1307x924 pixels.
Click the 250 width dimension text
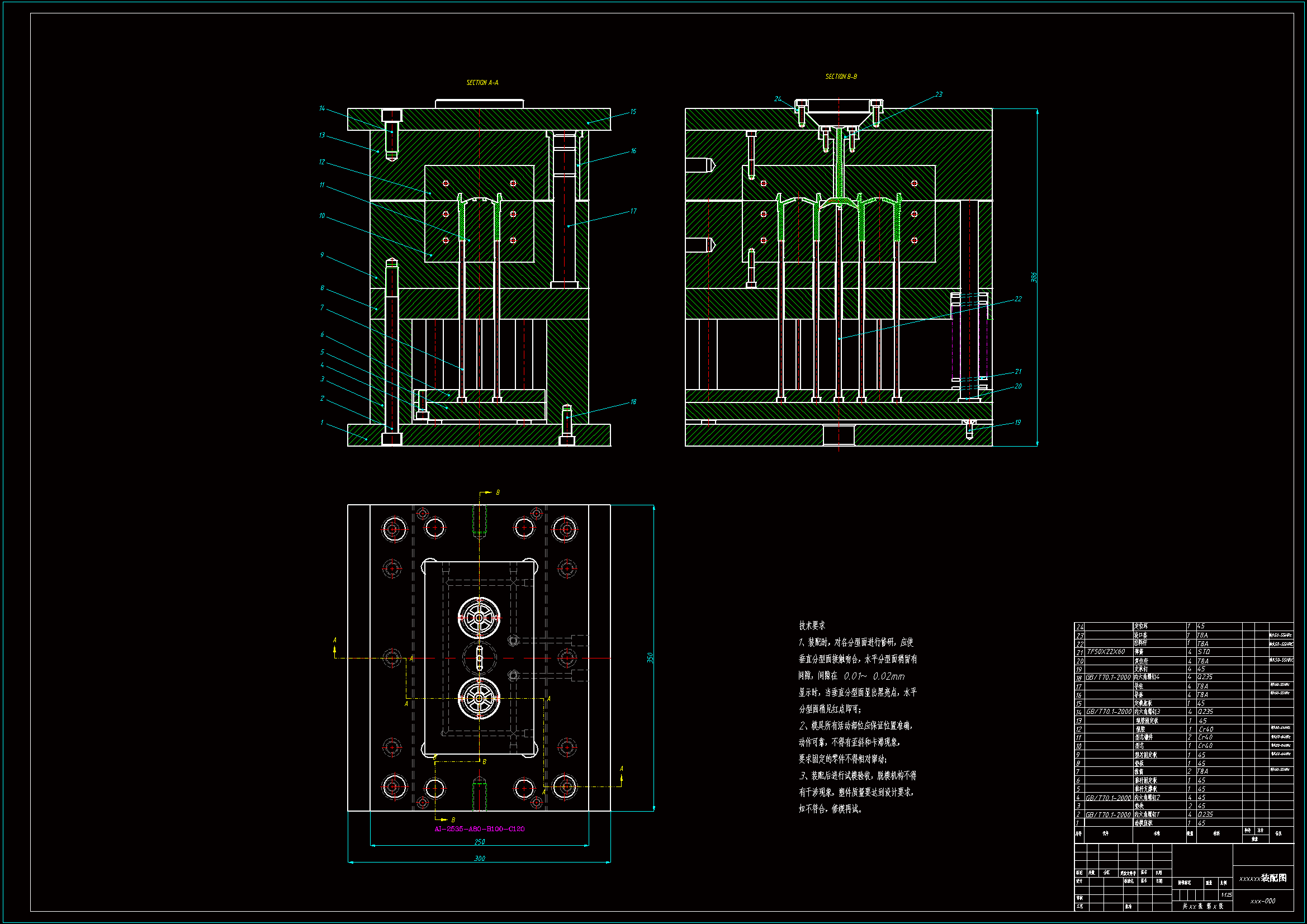click(480, 842)
